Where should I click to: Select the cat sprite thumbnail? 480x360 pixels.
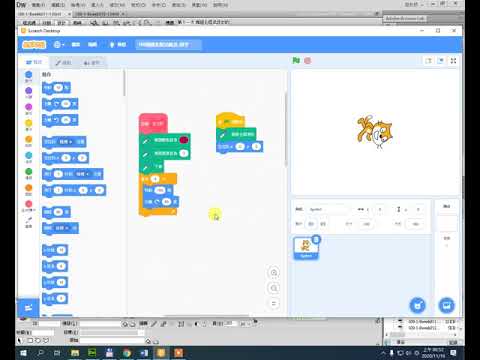306,248
